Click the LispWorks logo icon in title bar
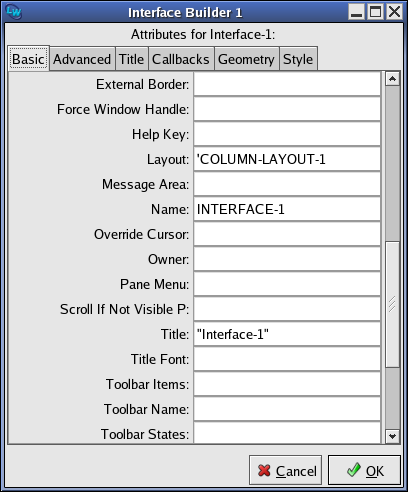Screen dimensions: 408x492 point(14,12)
